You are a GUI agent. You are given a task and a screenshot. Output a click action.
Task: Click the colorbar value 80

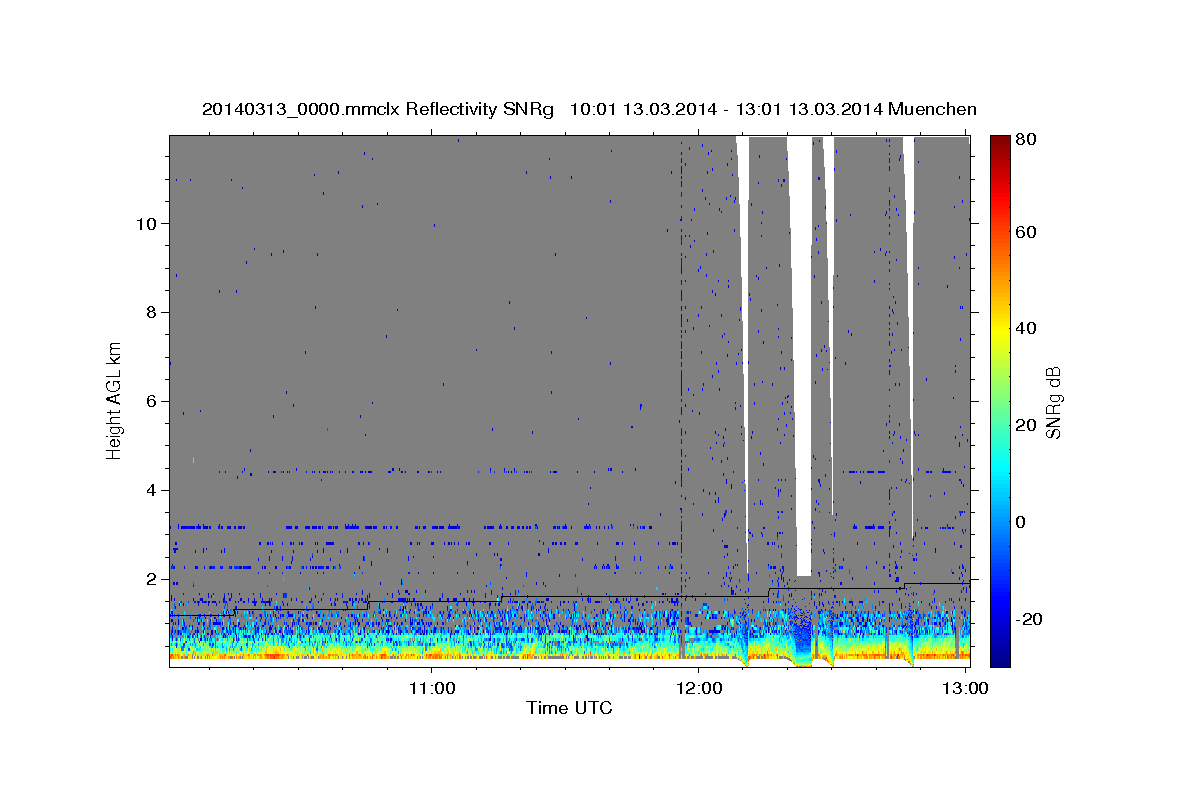pyautogui.click(x=1025, y=139)
